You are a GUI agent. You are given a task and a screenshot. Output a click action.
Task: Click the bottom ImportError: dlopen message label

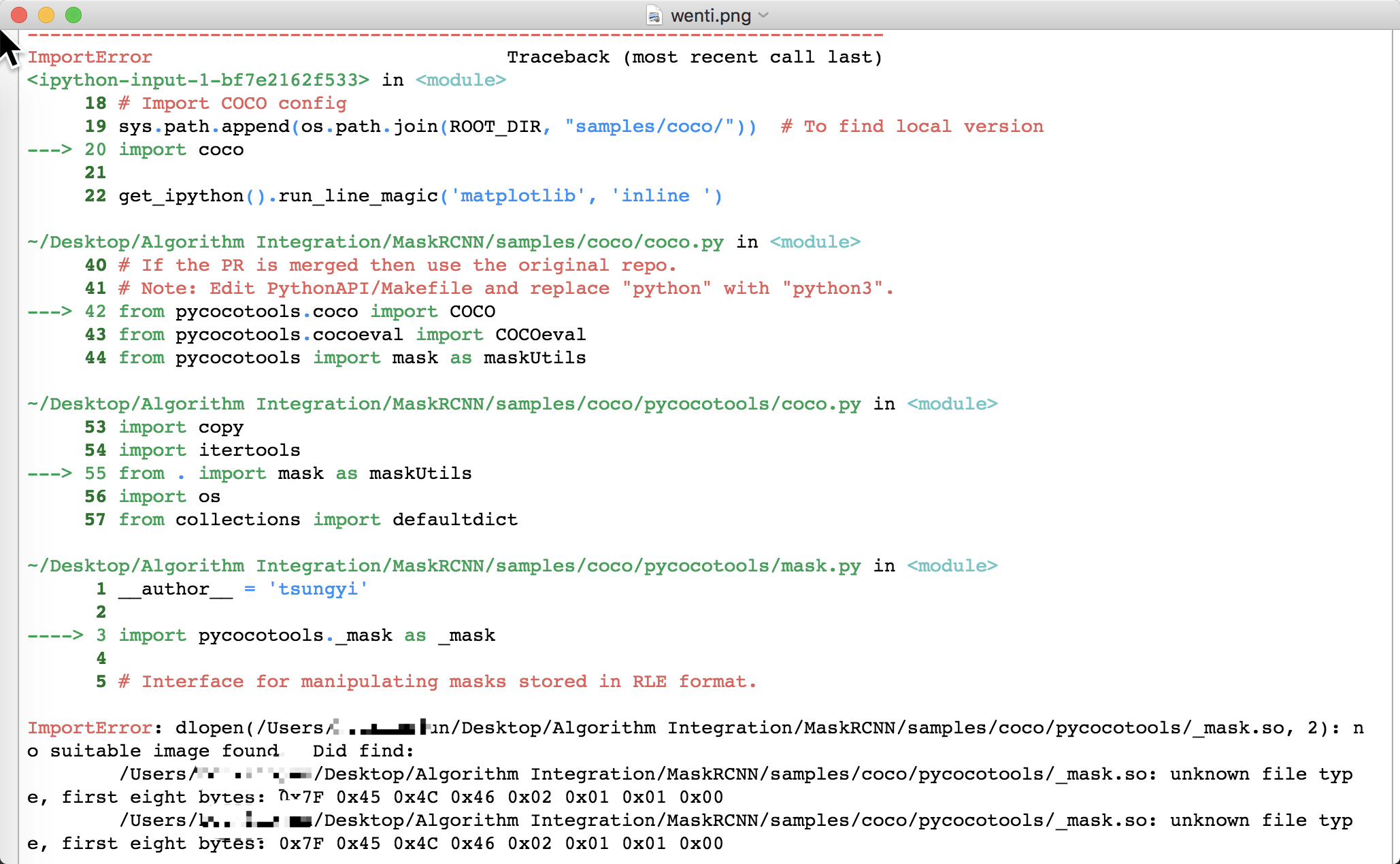click(89, 728)
